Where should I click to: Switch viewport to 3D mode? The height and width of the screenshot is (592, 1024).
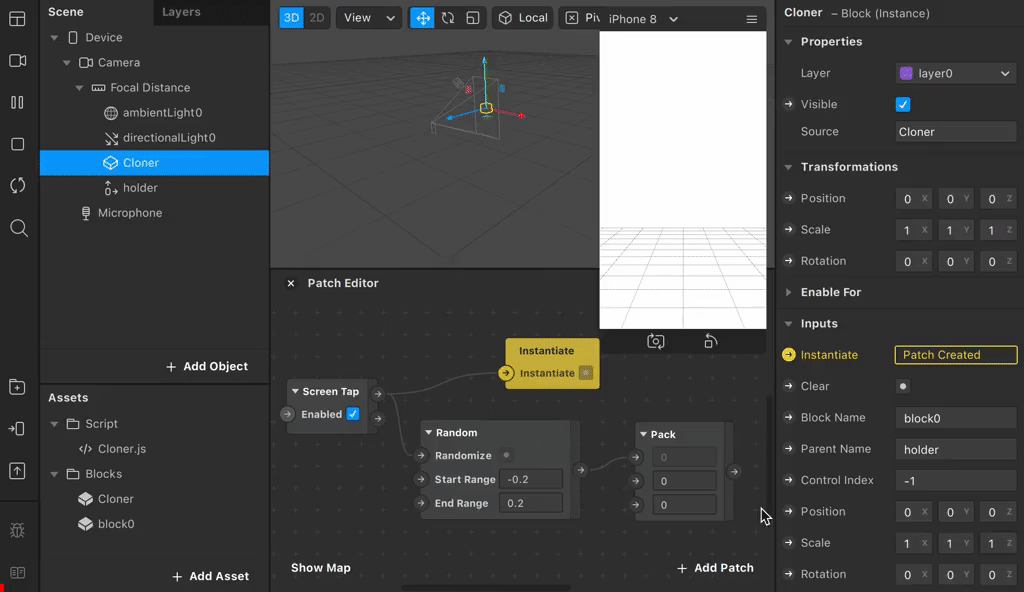[291, 18]
